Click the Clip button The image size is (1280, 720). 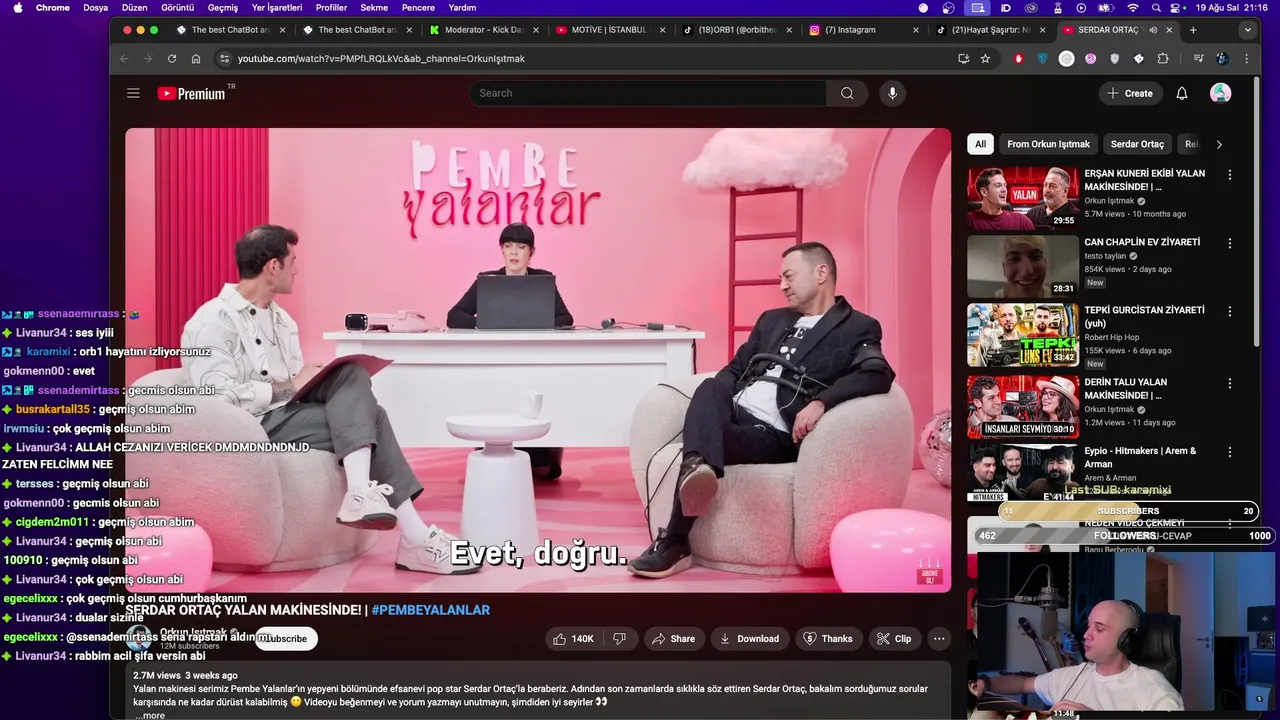[x=893, y=638]
